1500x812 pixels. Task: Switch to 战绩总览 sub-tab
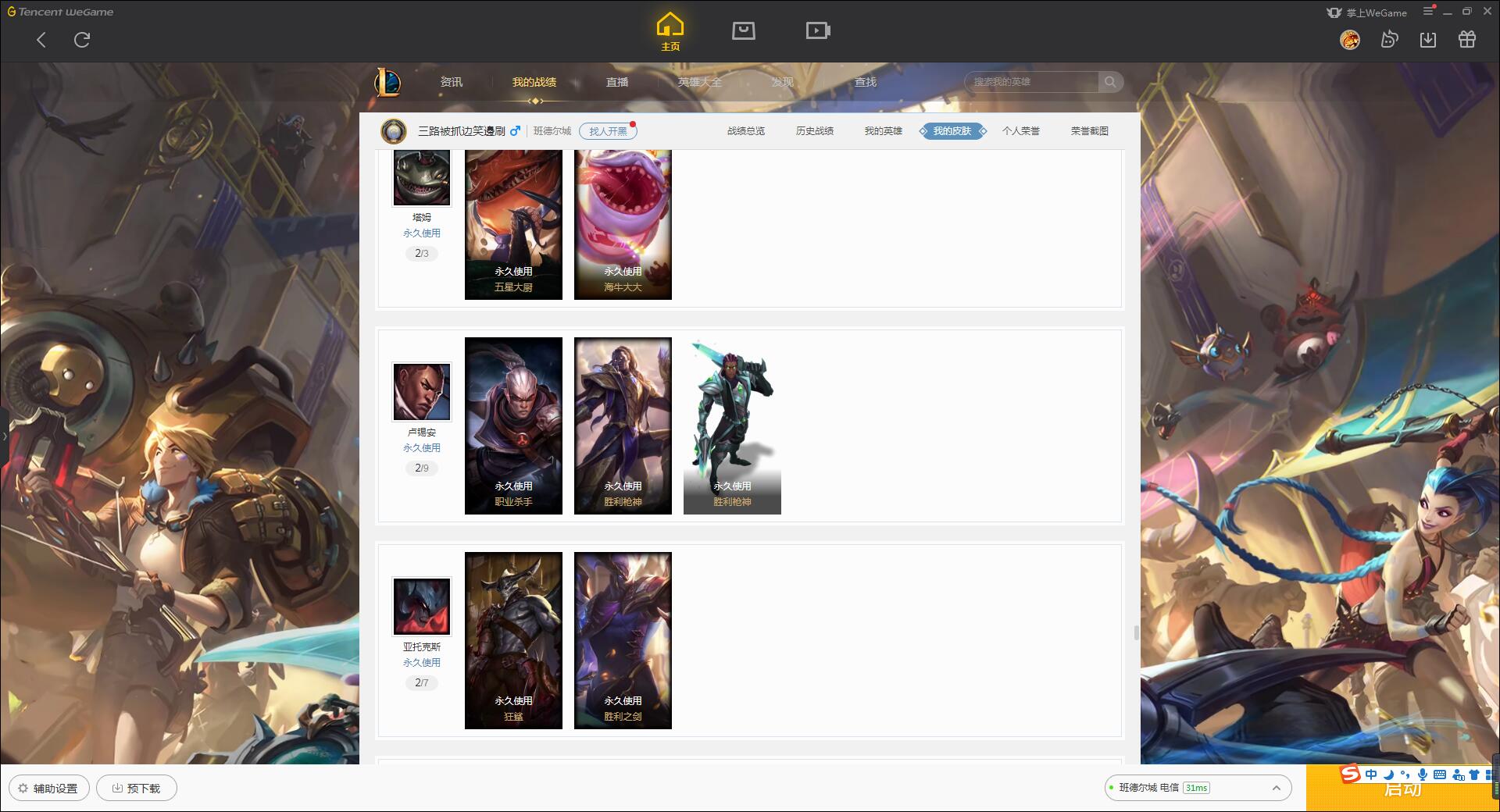point(746,131)
